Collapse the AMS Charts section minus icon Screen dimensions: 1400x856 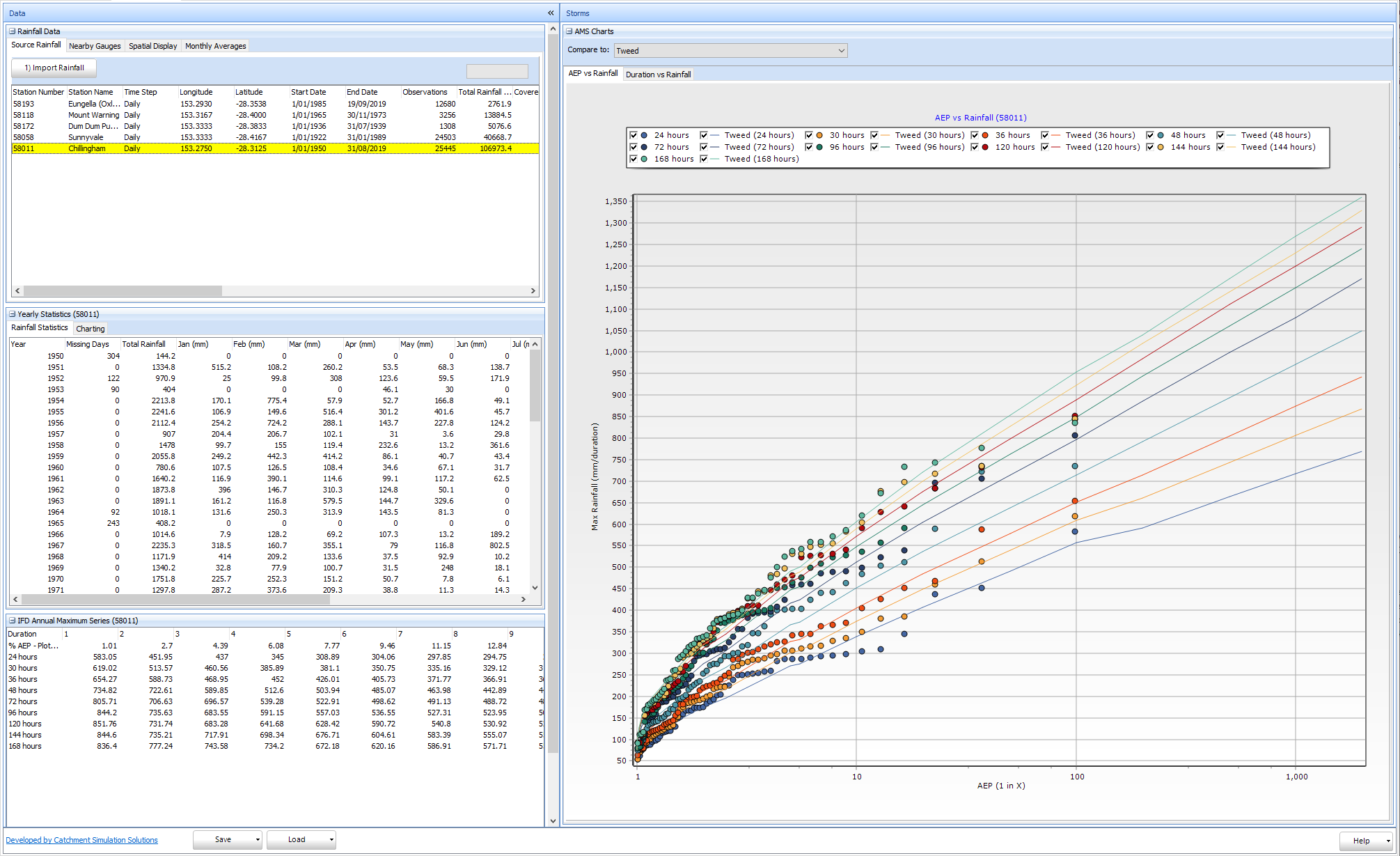coord(569,31)
